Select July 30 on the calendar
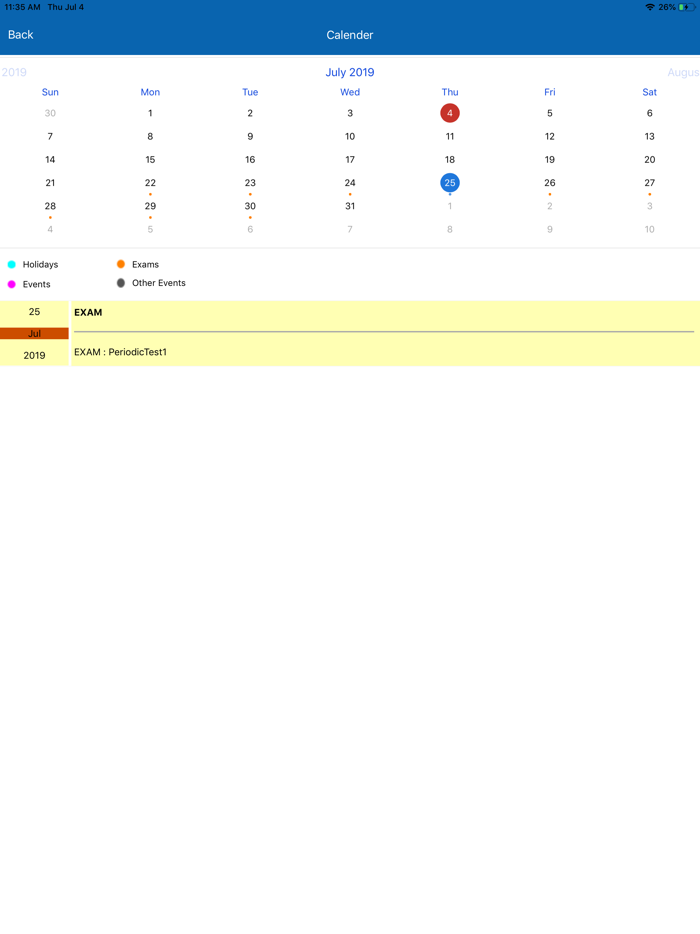700x934 pixels. click(250, 206)
